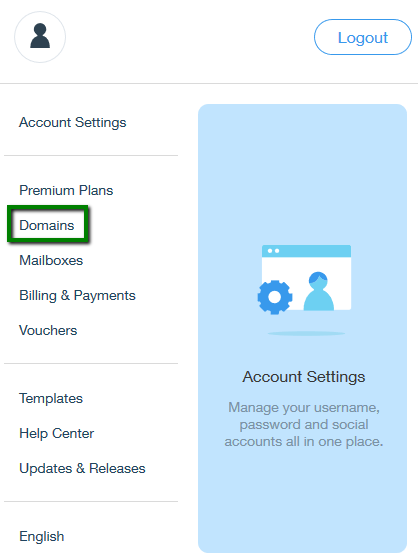Open Billing & Payments
418x556 pixels.
click(77, 295)
